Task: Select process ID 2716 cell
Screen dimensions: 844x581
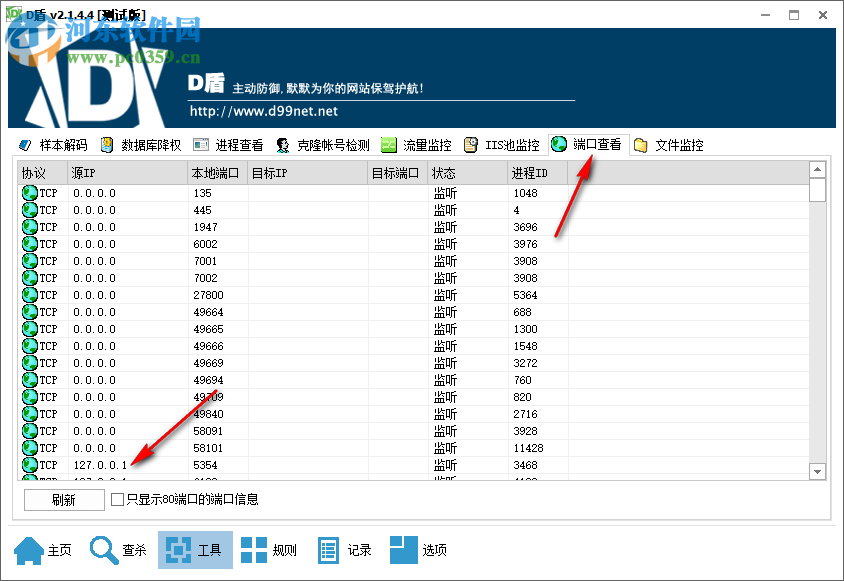Action: click(x=525, y=414)
